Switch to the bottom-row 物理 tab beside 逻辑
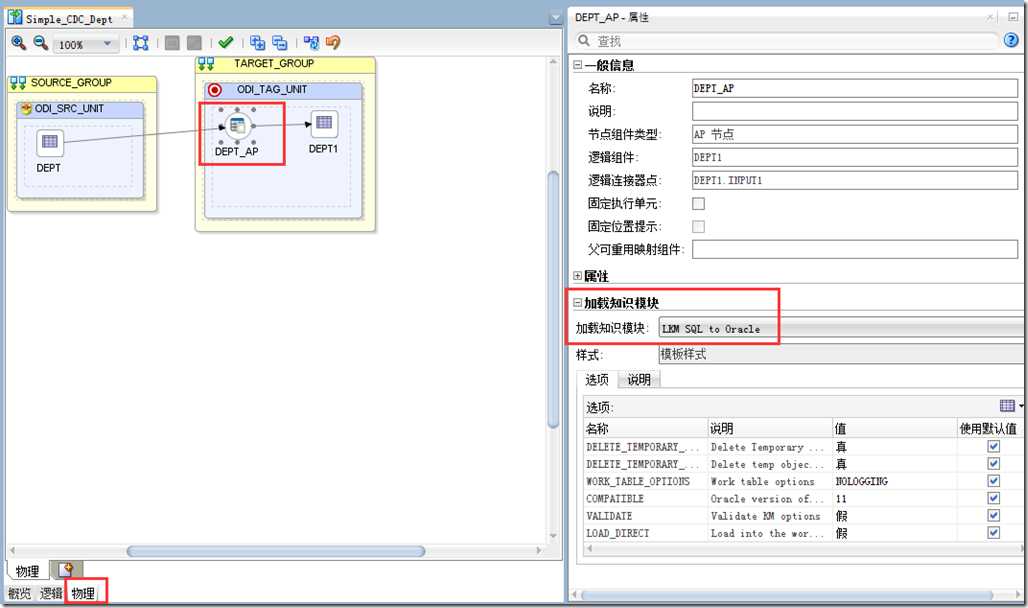Image resolution: width=1028 pixels, height=608 pixels. pyautogui.click(x=84, y=594)
